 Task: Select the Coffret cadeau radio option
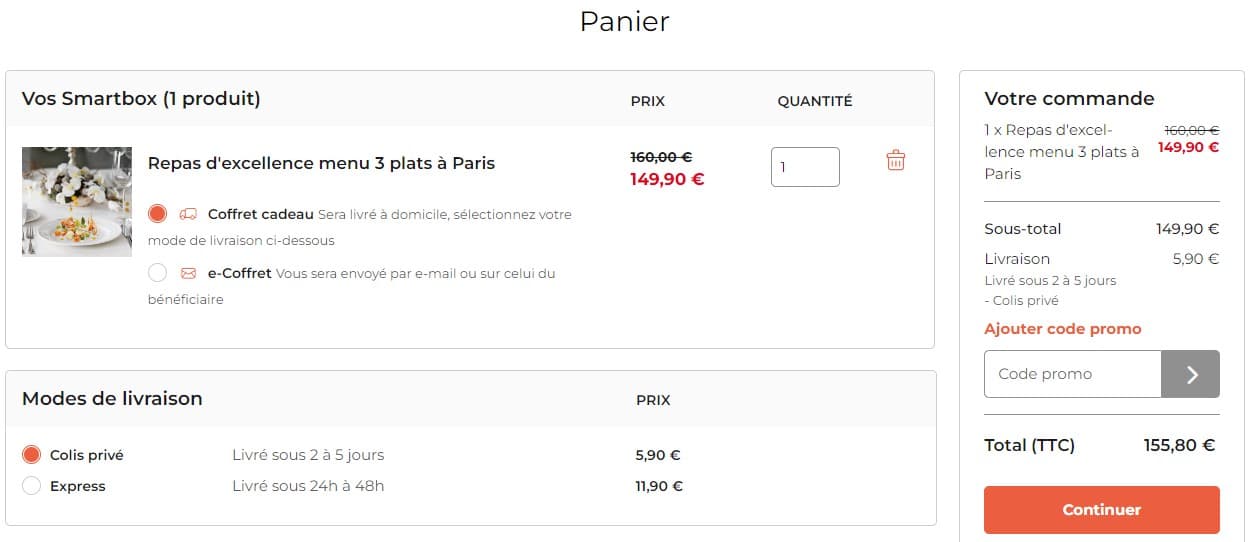pyautogui.click(x=157, y=214)
